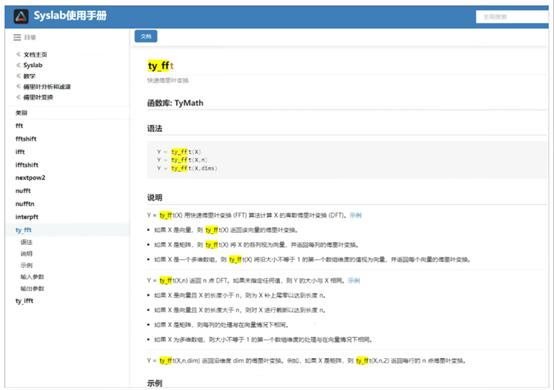Open the nufftn function page
The height and width of the screenshot is (390, 554).
coord(25,204)
